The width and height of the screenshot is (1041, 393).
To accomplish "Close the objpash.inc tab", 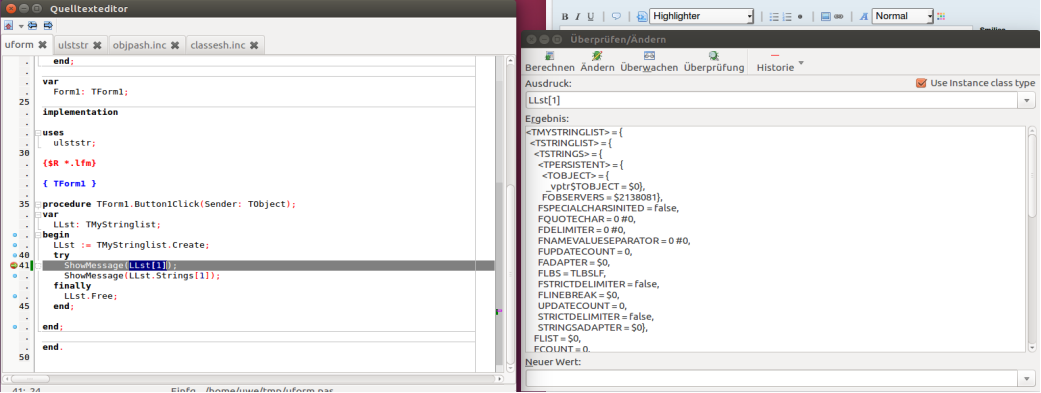I will click(x=175, y=45).
